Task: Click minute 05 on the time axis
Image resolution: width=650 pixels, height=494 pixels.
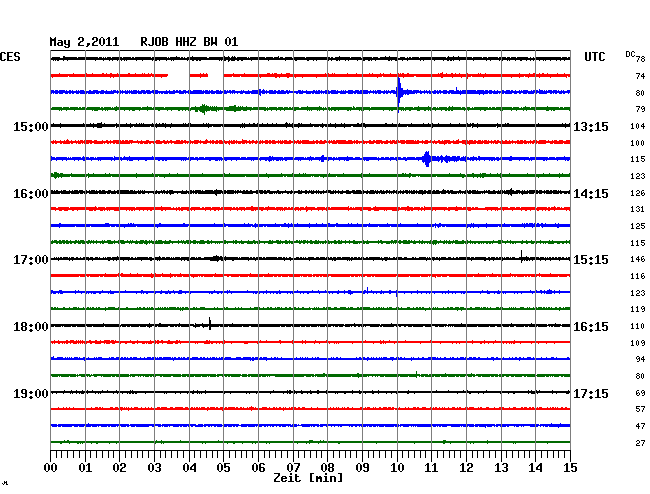Action: 223,467
